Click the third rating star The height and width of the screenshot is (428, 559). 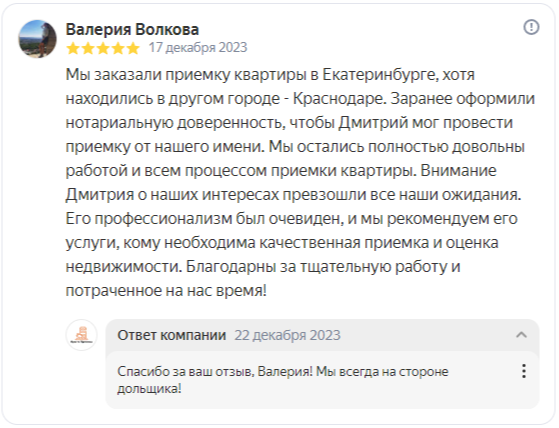click(103, 48)
